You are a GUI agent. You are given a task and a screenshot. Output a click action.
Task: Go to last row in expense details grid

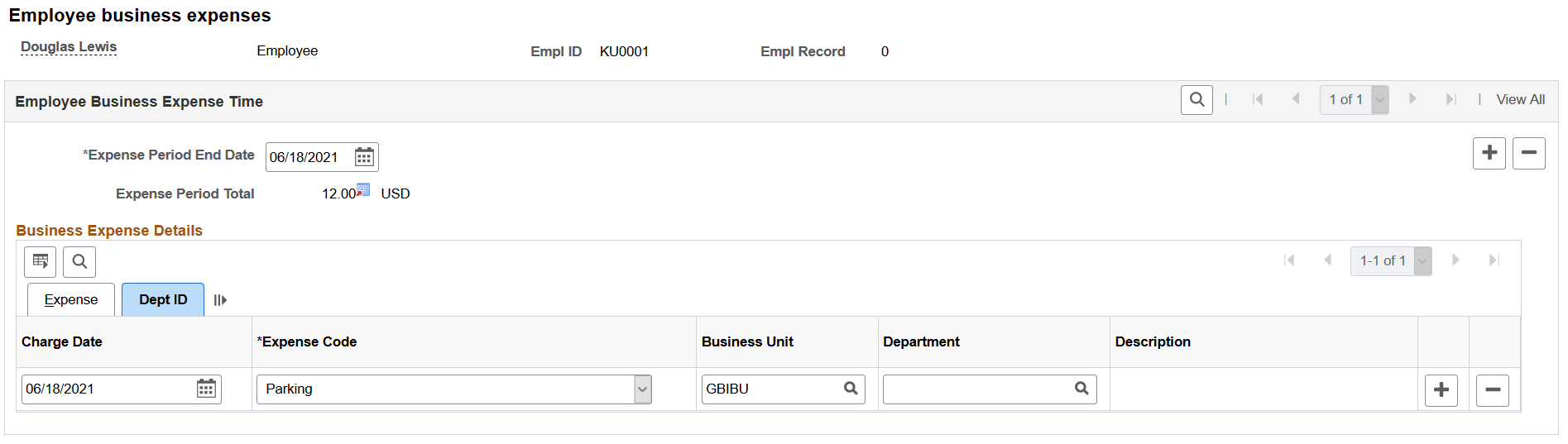1494,260
